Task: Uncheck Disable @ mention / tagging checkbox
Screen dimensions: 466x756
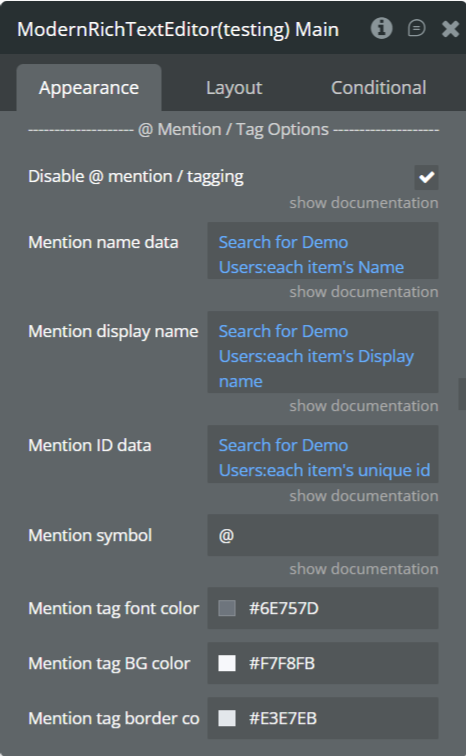Action: (x=426, y=177)
